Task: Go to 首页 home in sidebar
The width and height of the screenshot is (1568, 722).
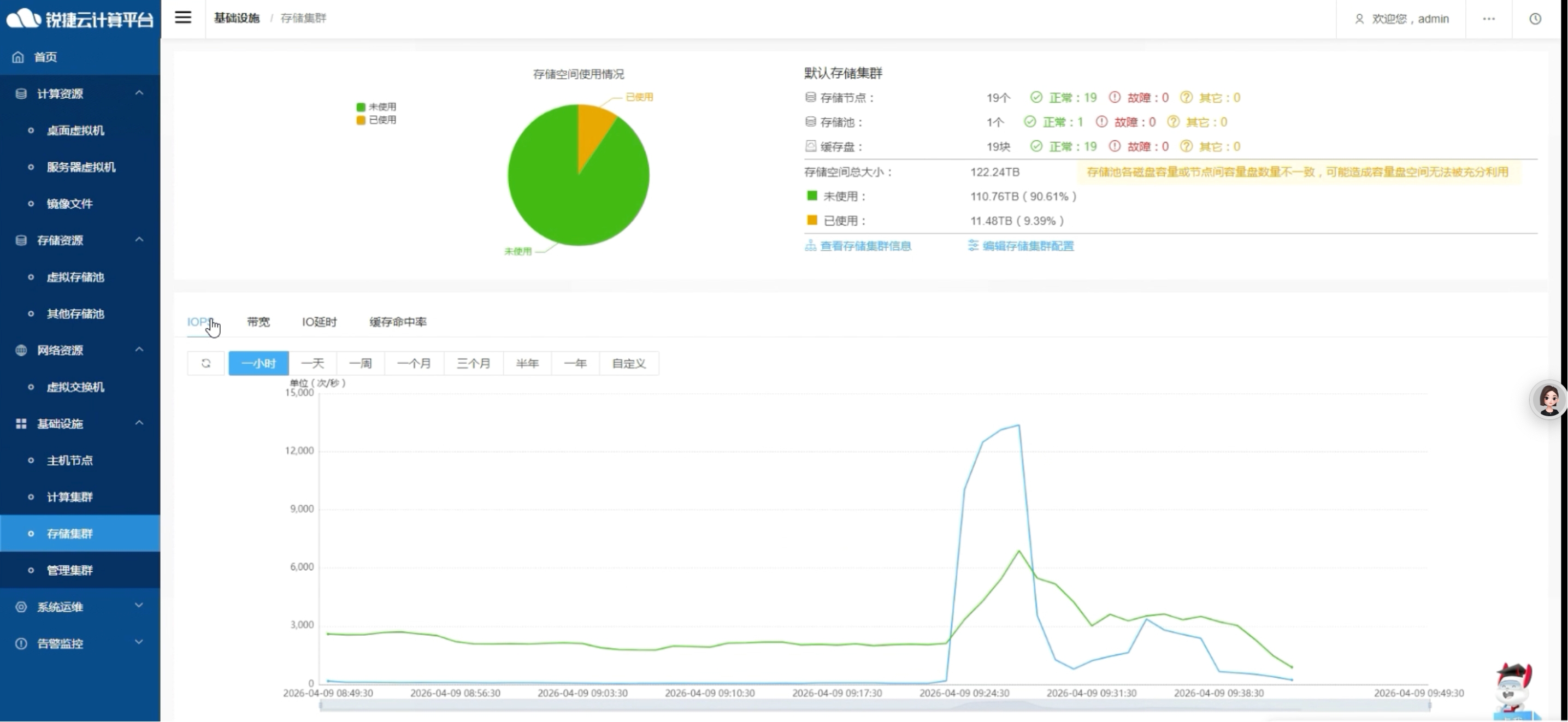Action: [x=46, y=57]
